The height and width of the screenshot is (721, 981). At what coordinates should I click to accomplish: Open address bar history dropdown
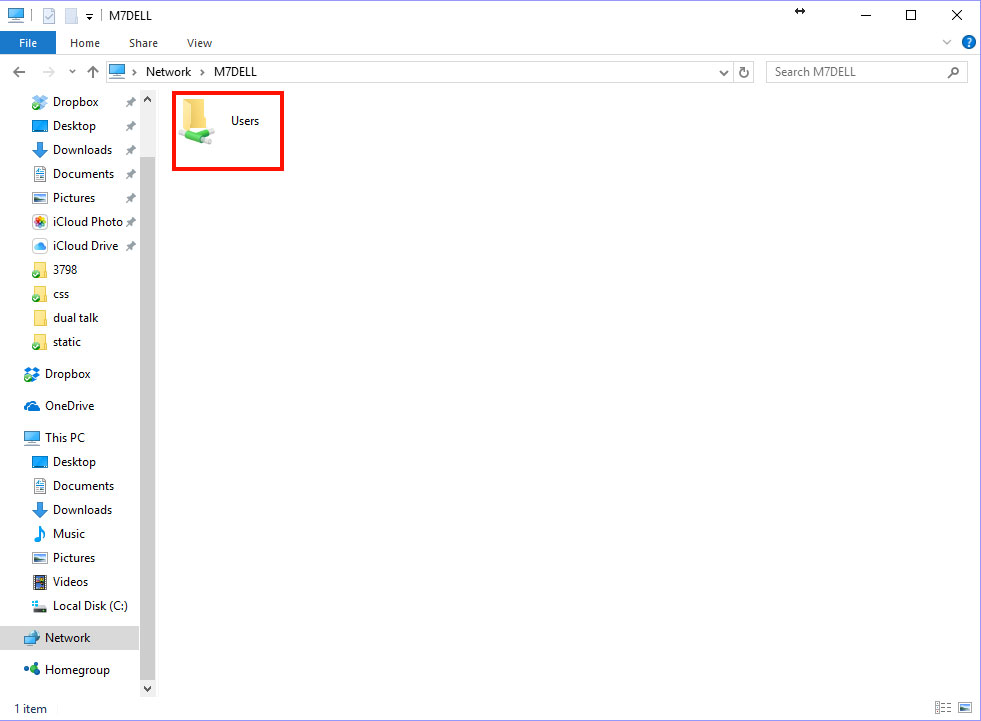pyautogui.click(x=724, y=73)
